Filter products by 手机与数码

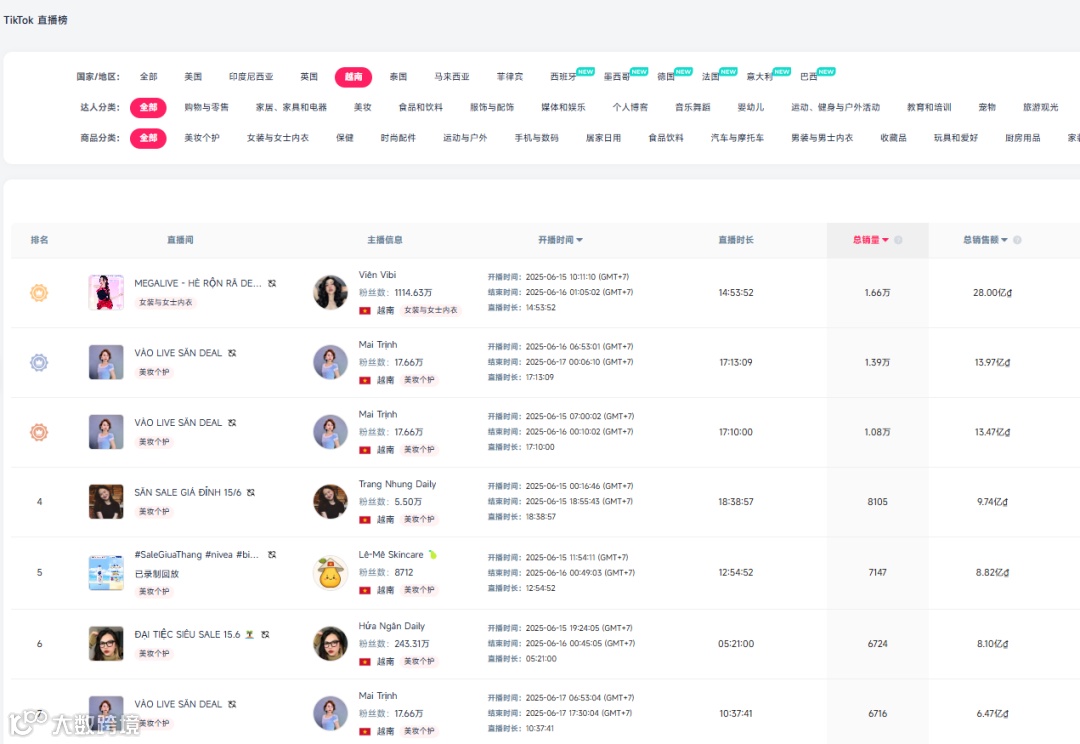click(537, 138)
